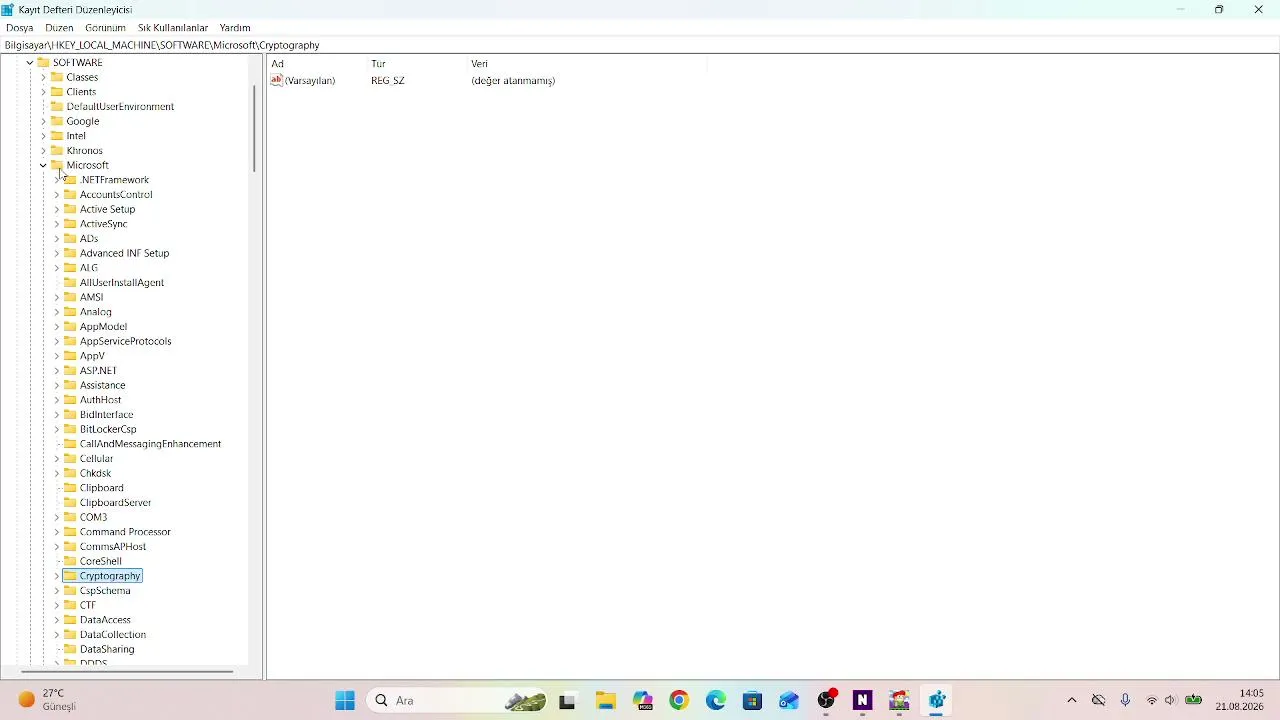
Task: Expand the Clients key
Action: pyautogui.click(x=43, y=92)
